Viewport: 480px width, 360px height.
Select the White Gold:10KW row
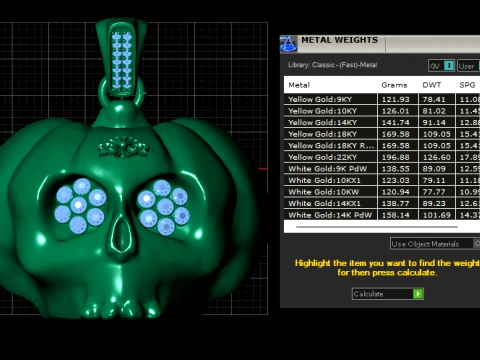coord(382,192)
